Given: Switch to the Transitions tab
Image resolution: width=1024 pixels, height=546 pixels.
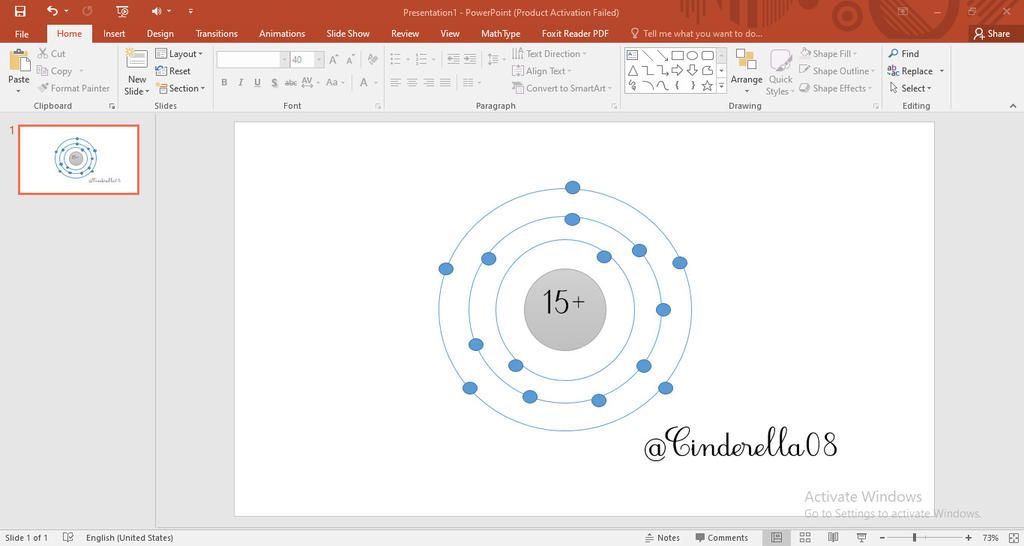Looking at the screenshot, I should pyautogui.click(x=217, y=34).
